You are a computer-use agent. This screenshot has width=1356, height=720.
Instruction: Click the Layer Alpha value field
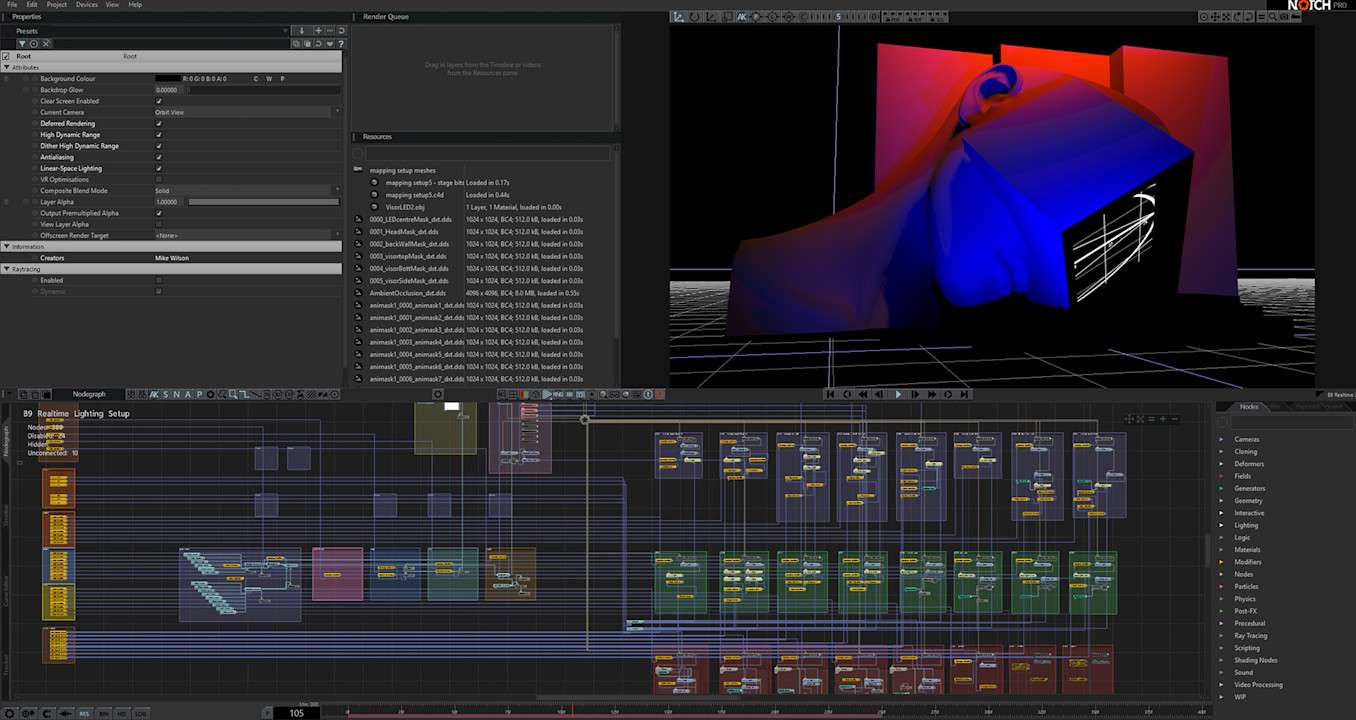point(170,202)
